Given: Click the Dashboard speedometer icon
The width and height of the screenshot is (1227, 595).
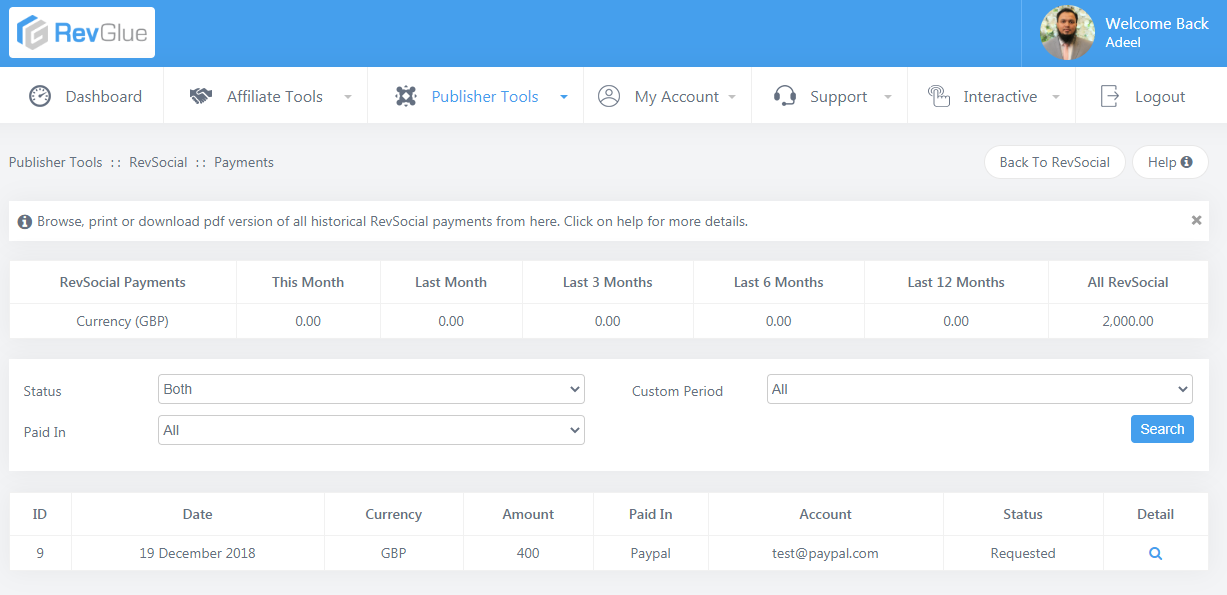Looking at the screenshot, I should (40, 96).
